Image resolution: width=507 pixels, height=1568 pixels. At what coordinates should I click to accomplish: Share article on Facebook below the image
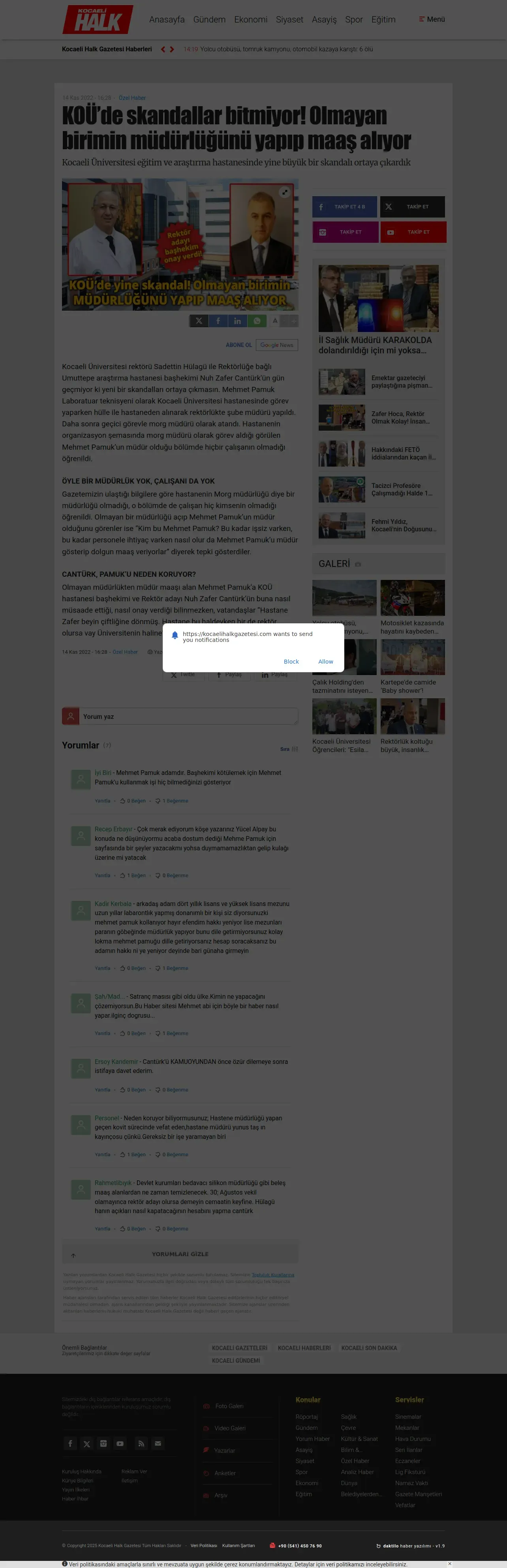coord(218,321)
